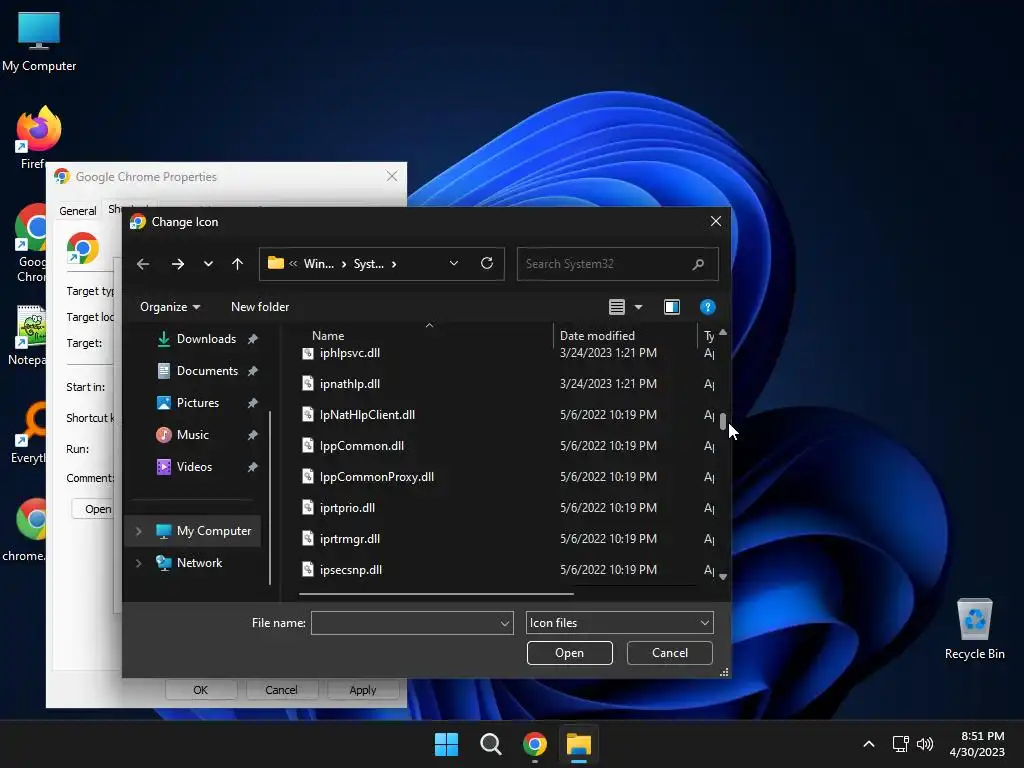This screenshot has width=1024, height=768.
Task: Click File Explorer icon on the taskbar
Action: [x=579, y=744]
